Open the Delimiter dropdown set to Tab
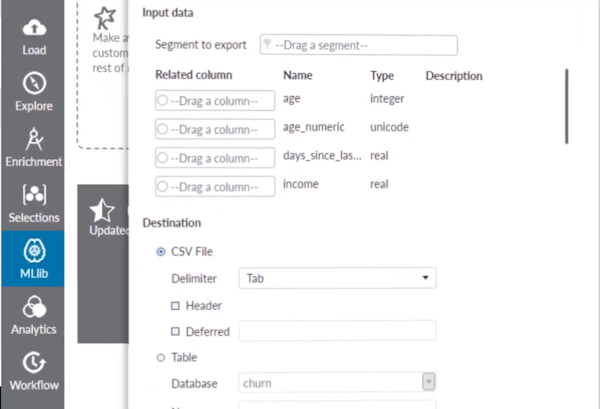 click(x=337, y=279)
